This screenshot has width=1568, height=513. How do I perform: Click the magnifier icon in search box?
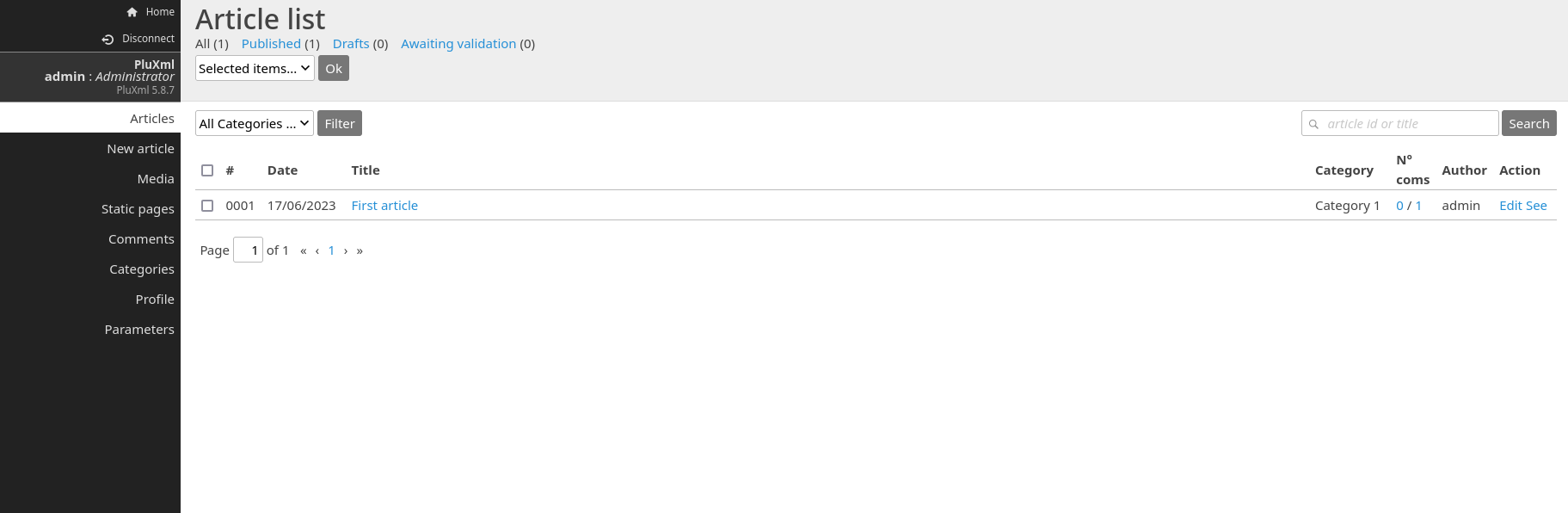pyautogui.click(x=1313, y=124)
